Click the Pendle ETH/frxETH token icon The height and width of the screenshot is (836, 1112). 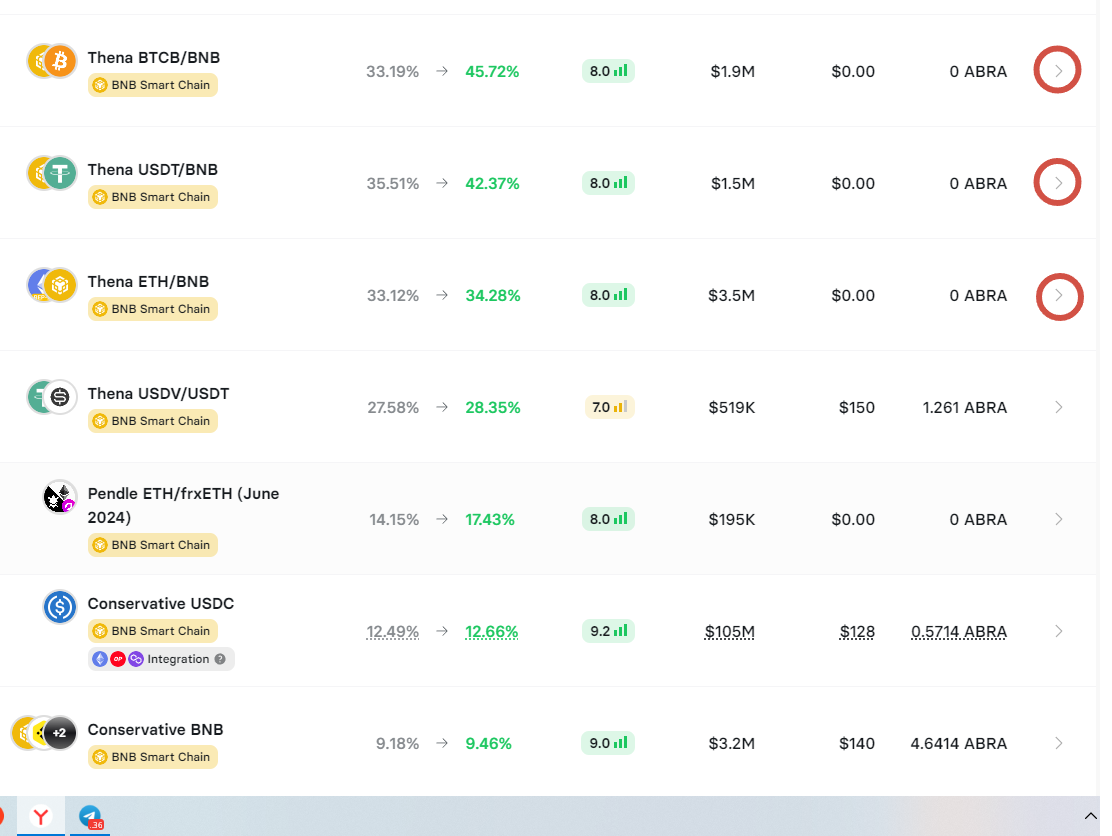[60, 496]
